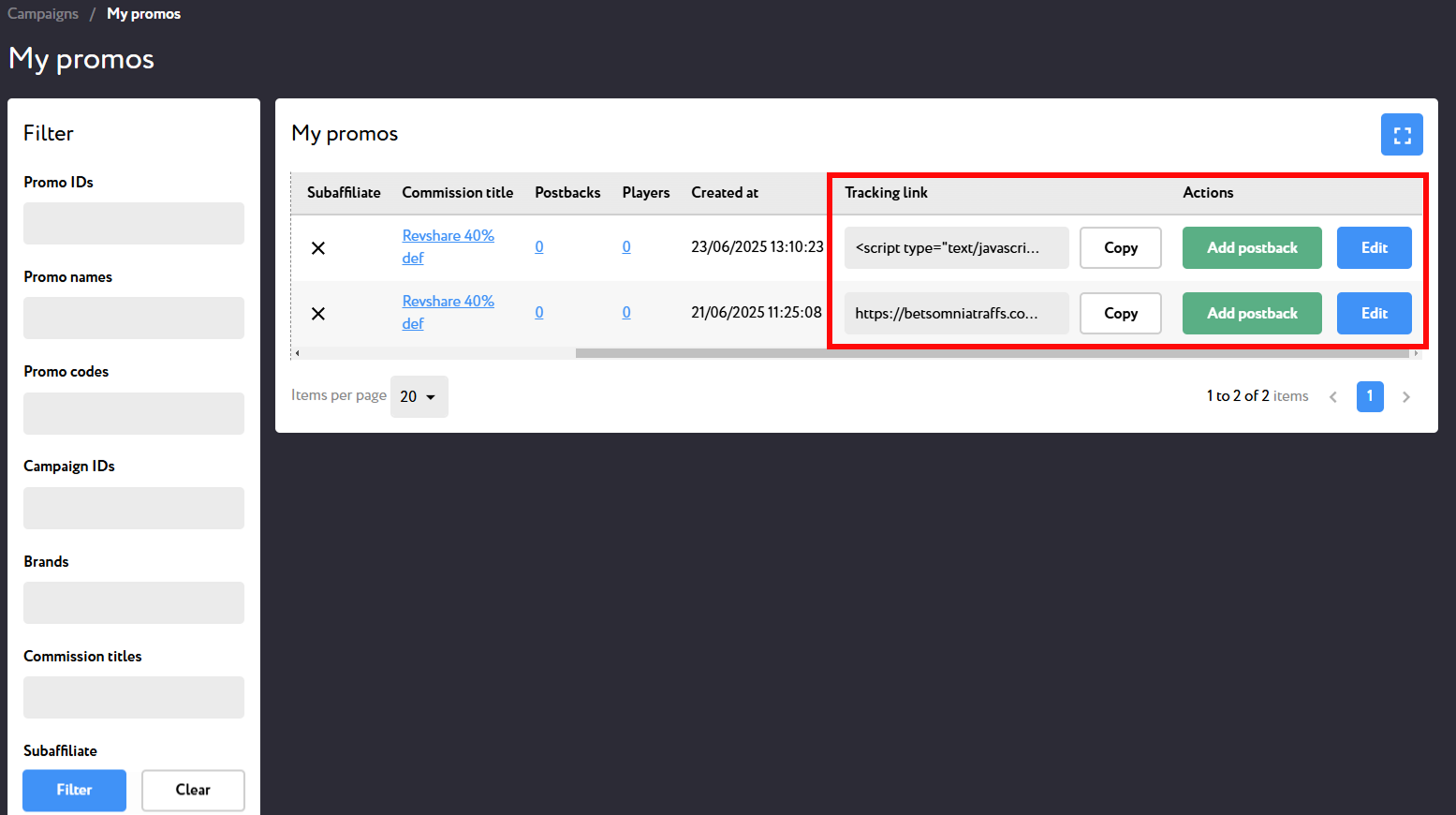Screen dimensions: 1456x815
Task: Click the X icon in the 23/06/2025 row
Action: (318, 248)
